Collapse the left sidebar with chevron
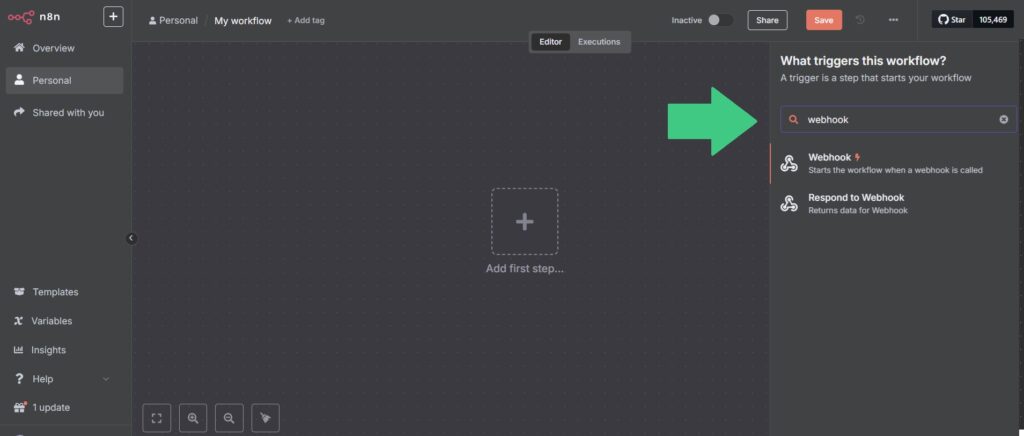The image size is (1024, 436). (131, 238)
